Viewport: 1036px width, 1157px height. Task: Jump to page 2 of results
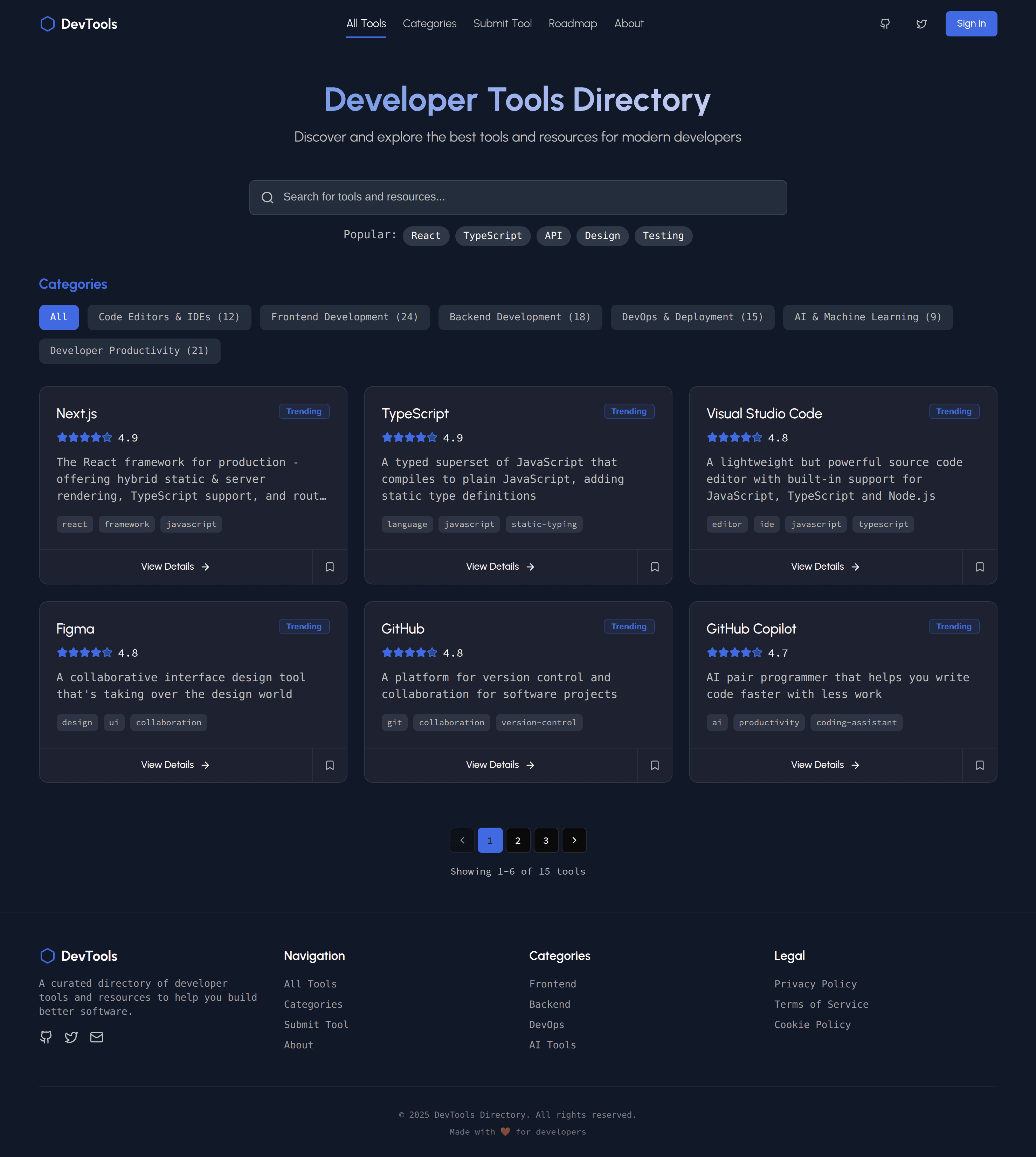[517, 840]
